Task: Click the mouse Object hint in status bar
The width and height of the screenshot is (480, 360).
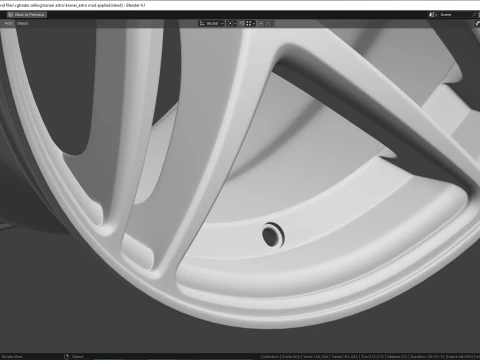Action: click(74, 357)
